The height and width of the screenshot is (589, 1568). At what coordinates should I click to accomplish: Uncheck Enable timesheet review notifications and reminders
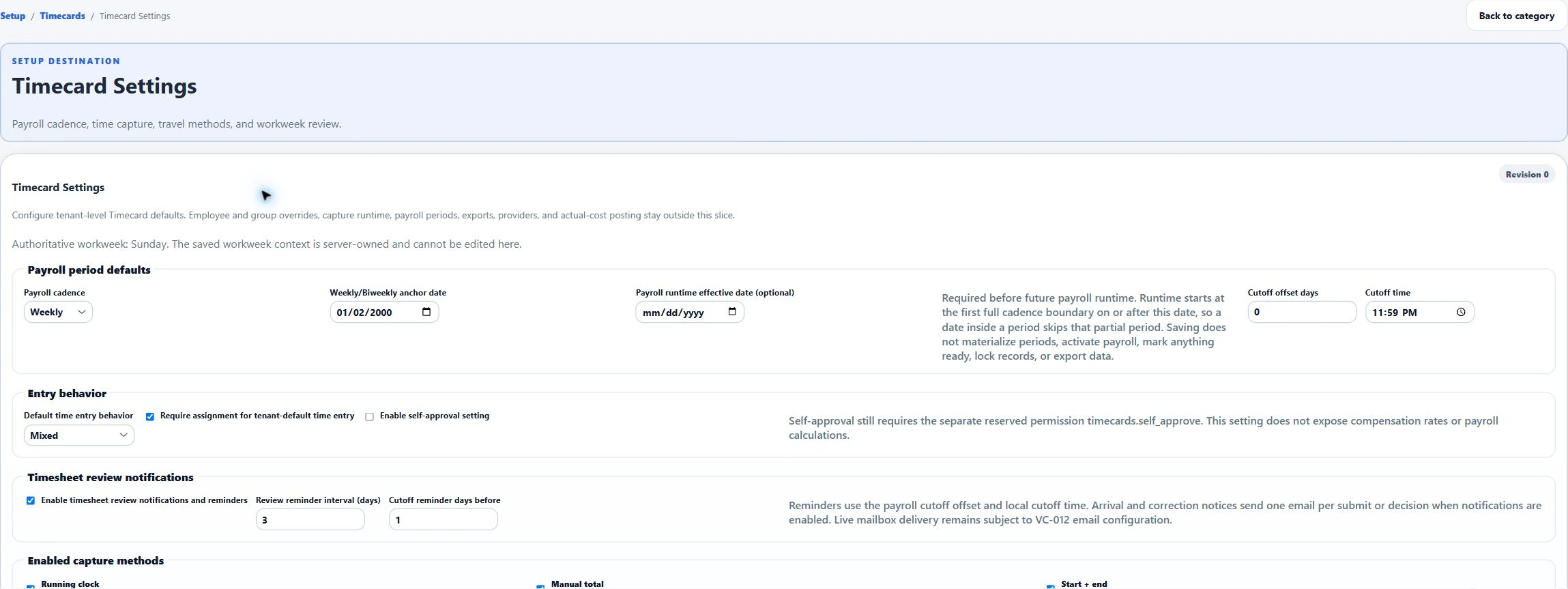tap(31, 500)
